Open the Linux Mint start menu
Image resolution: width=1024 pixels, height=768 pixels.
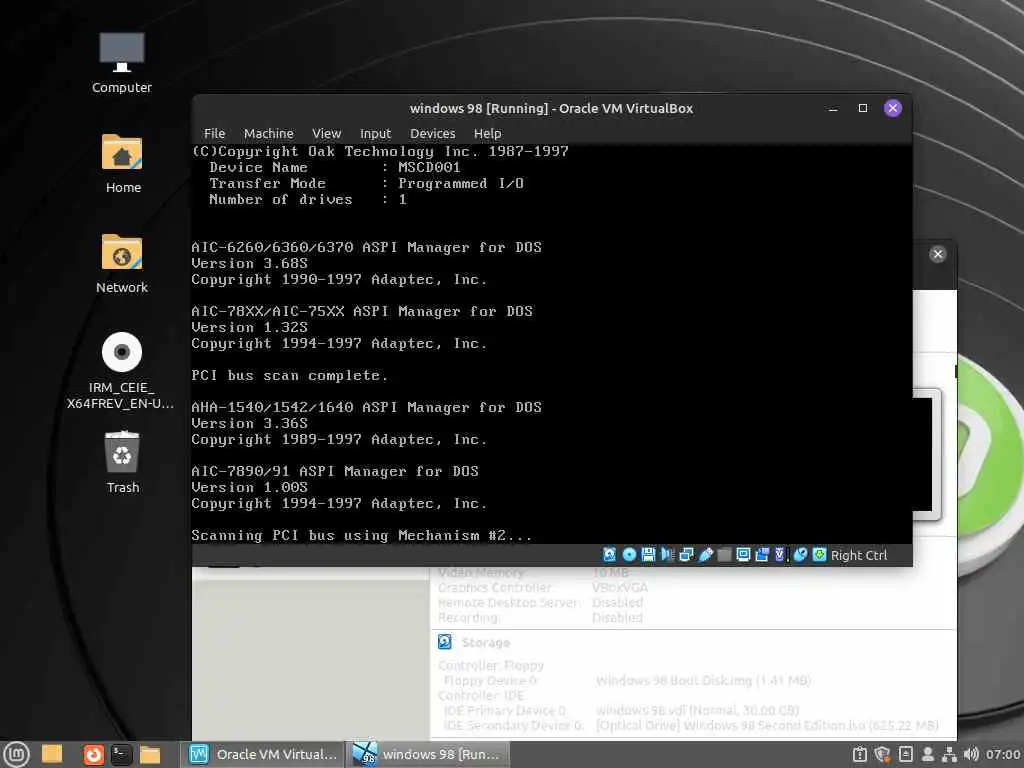coord(16,754)
